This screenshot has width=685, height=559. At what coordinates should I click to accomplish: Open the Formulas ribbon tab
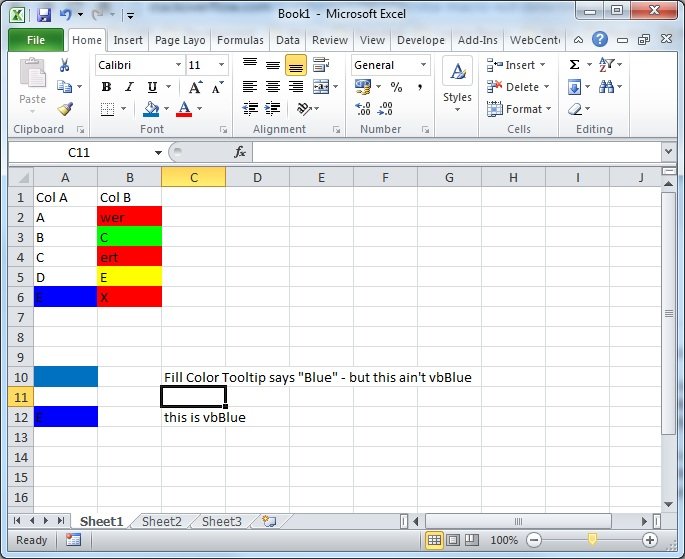tap(240, 40)
